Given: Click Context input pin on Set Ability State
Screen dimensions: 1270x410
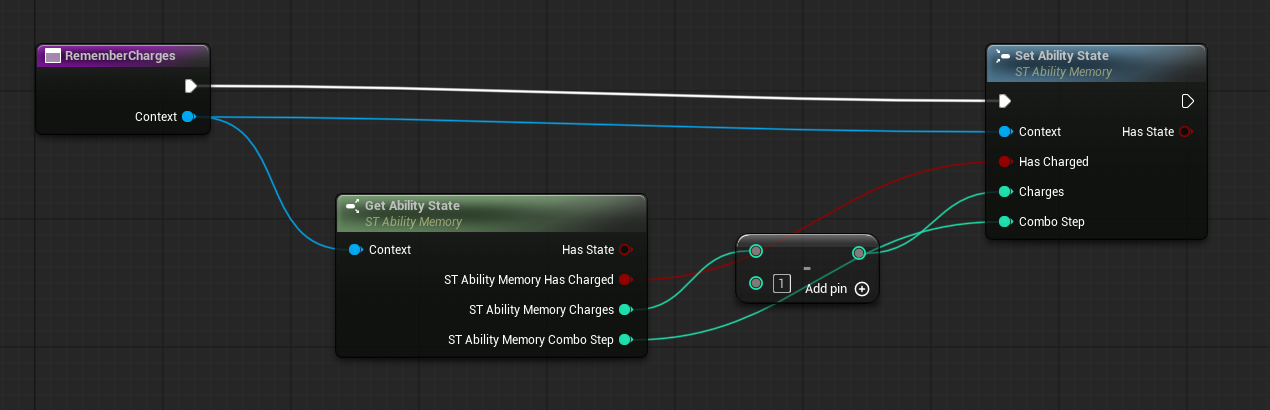Looking at the screenshot, I should (x=1005, y=131).
